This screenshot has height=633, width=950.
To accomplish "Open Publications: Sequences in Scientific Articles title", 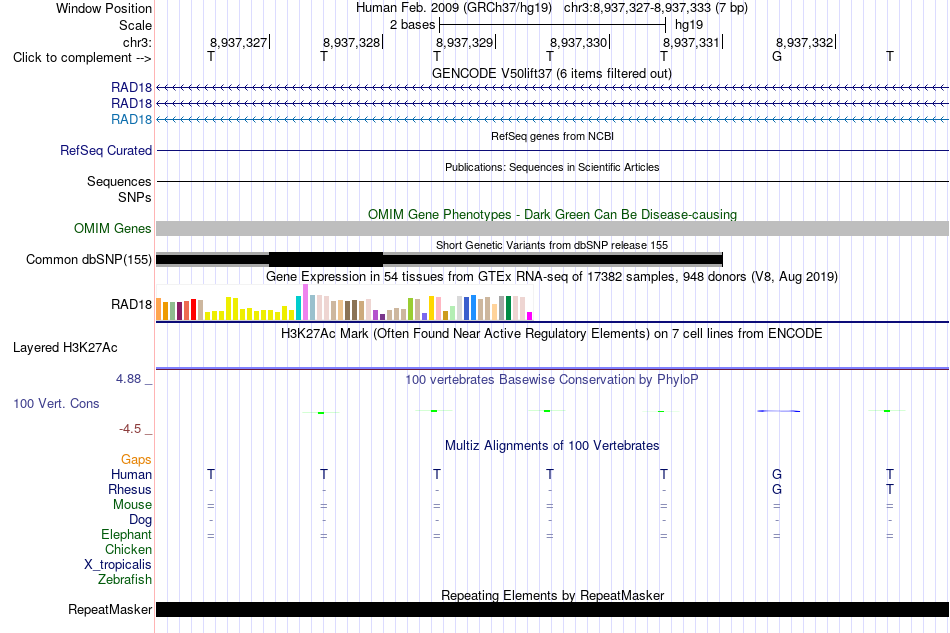I will click(552, 167).
